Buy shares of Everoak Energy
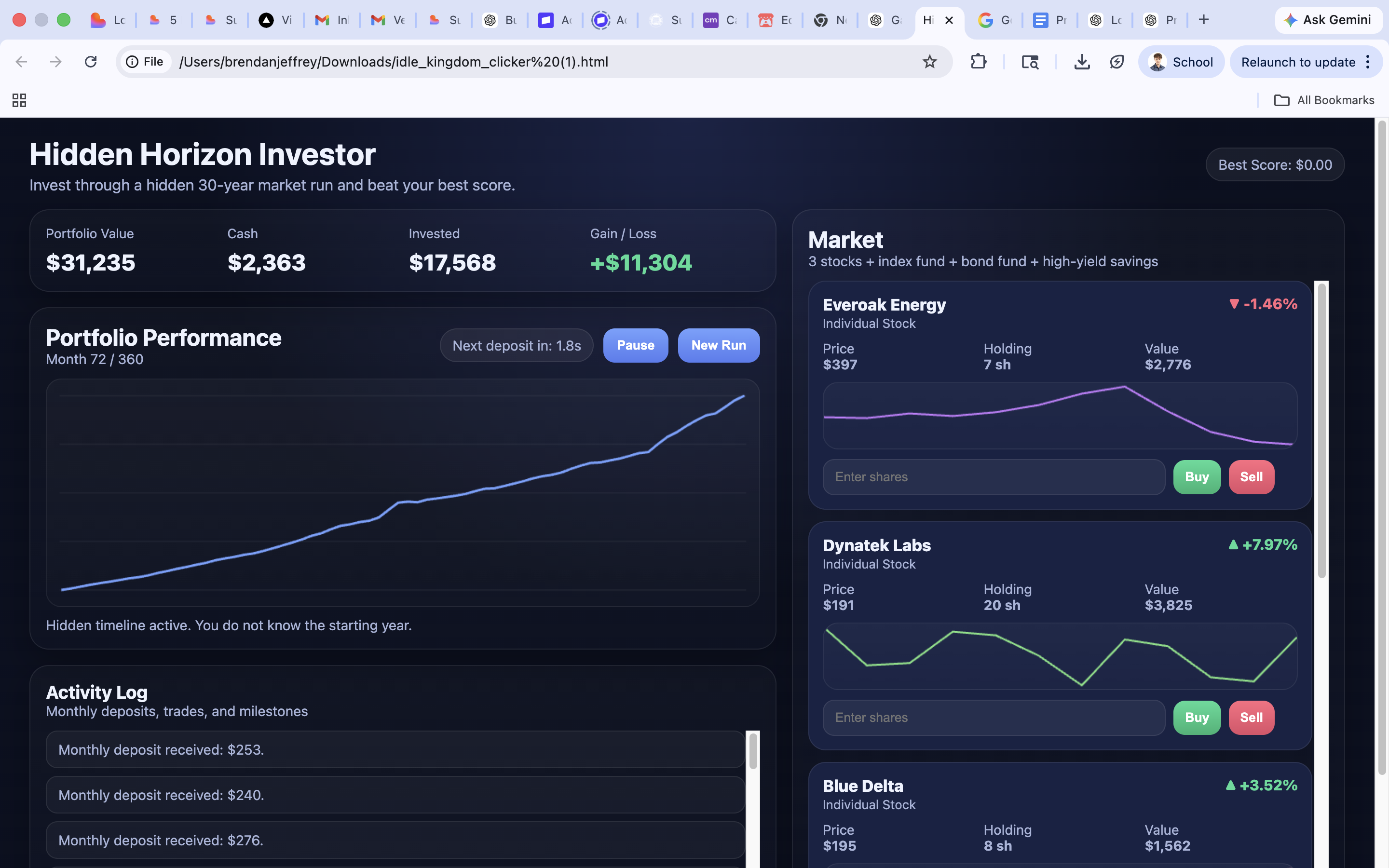1389x868 pixels. 1197,476
